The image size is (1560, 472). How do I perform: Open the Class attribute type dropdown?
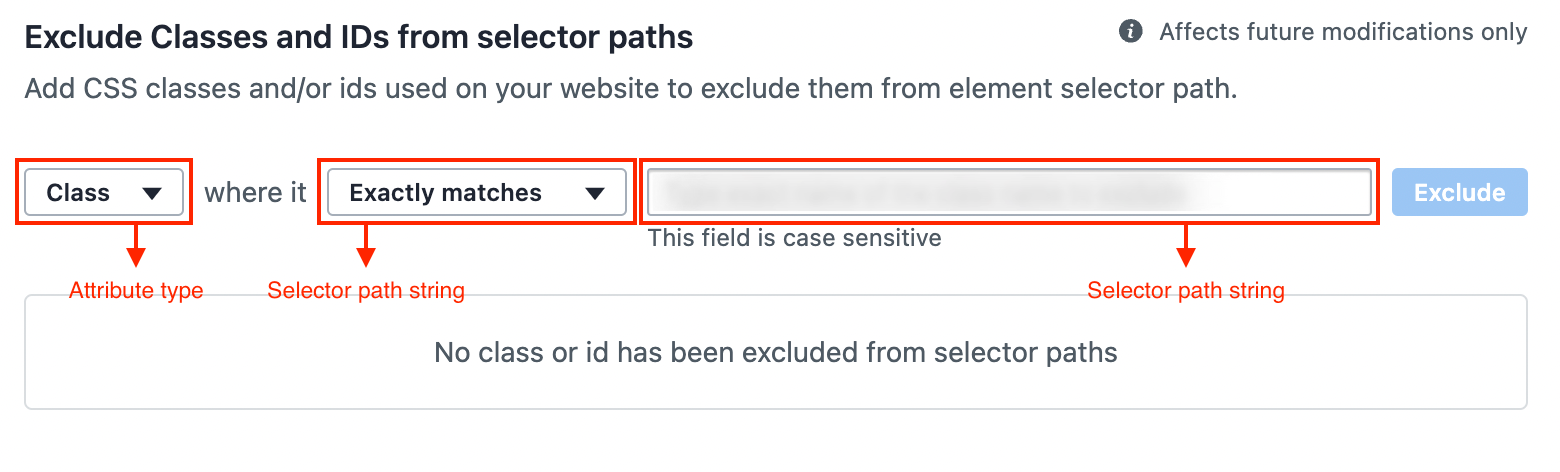tap(104, 193)
